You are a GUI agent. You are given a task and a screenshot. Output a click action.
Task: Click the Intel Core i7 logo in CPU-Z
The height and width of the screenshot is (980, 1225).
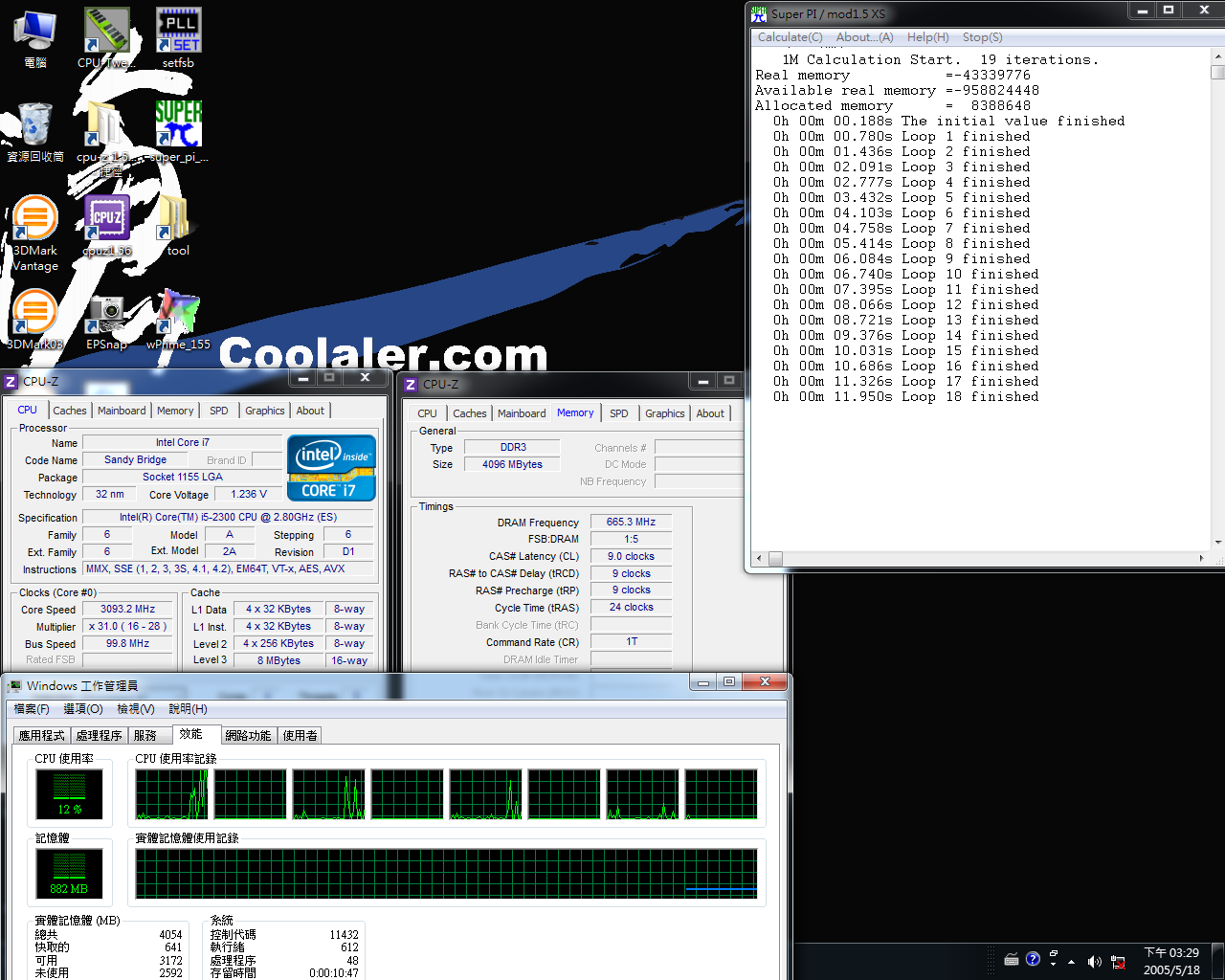tap(332, 468)
